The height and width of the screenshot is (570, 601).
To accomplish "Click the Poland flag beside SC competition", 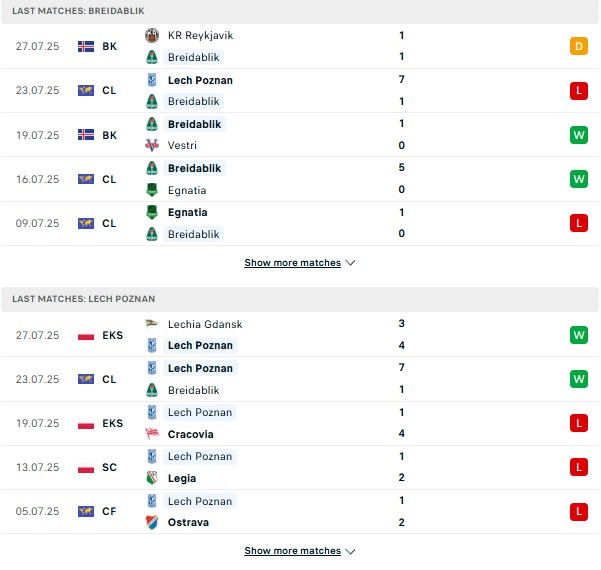I will tap(86, 468).
